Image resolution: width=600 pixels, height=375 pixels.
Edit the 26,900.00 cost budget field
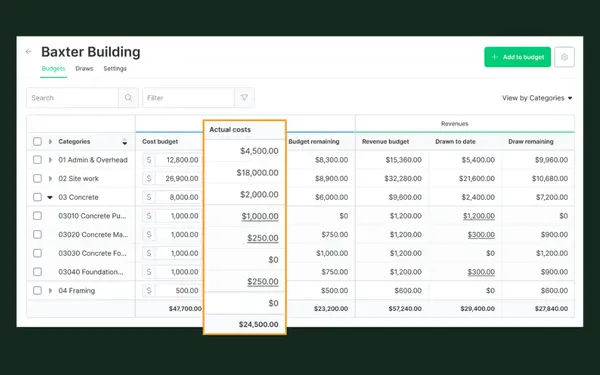pos(178,179)
